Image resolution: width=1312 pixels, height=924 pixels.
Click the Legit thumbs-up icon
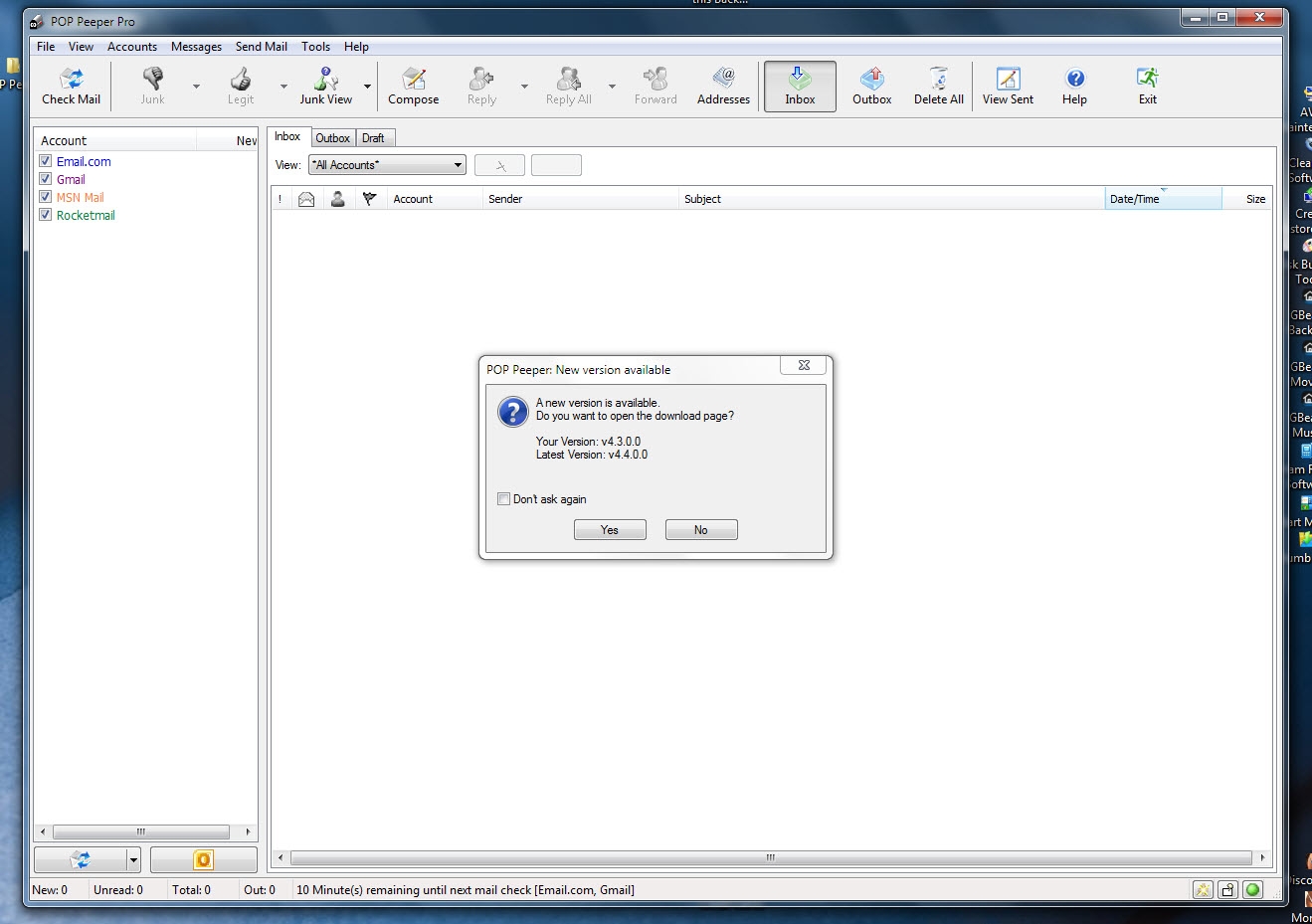(x=241, y=86)
